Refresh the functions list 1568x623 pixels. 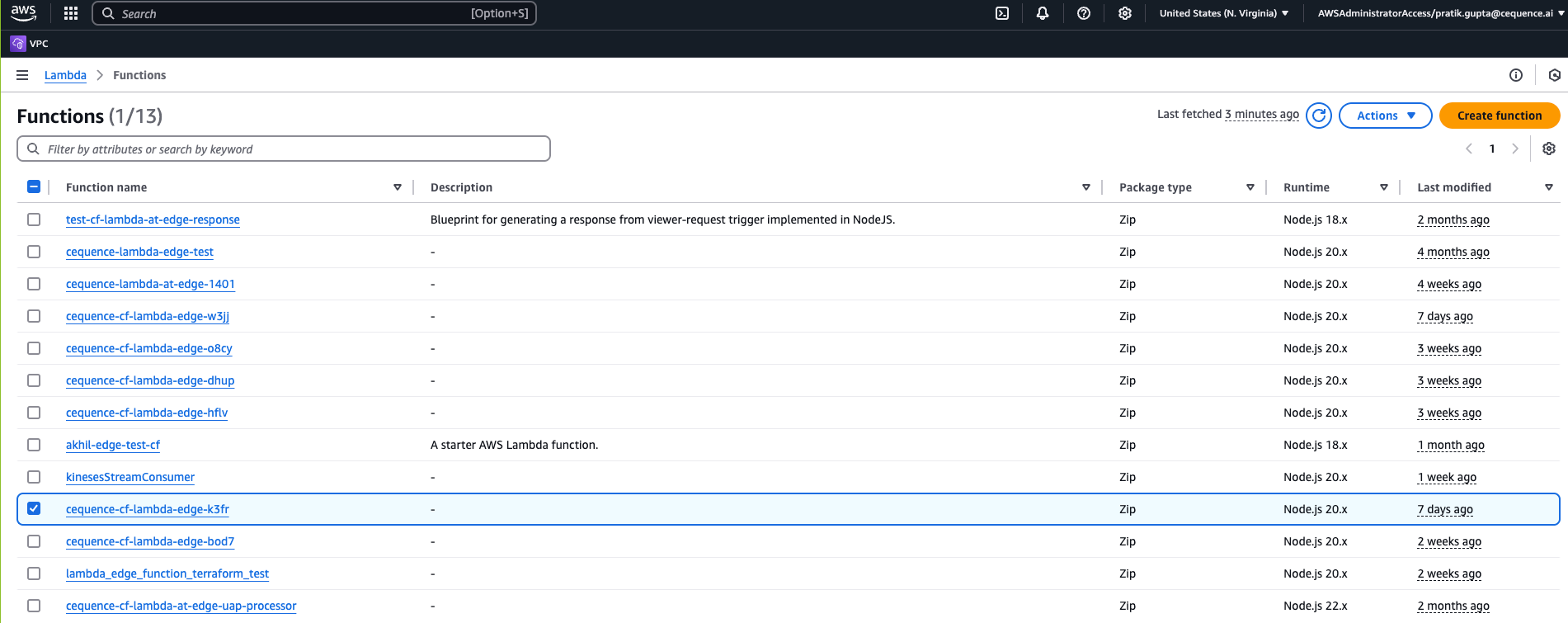(1319, 116)
